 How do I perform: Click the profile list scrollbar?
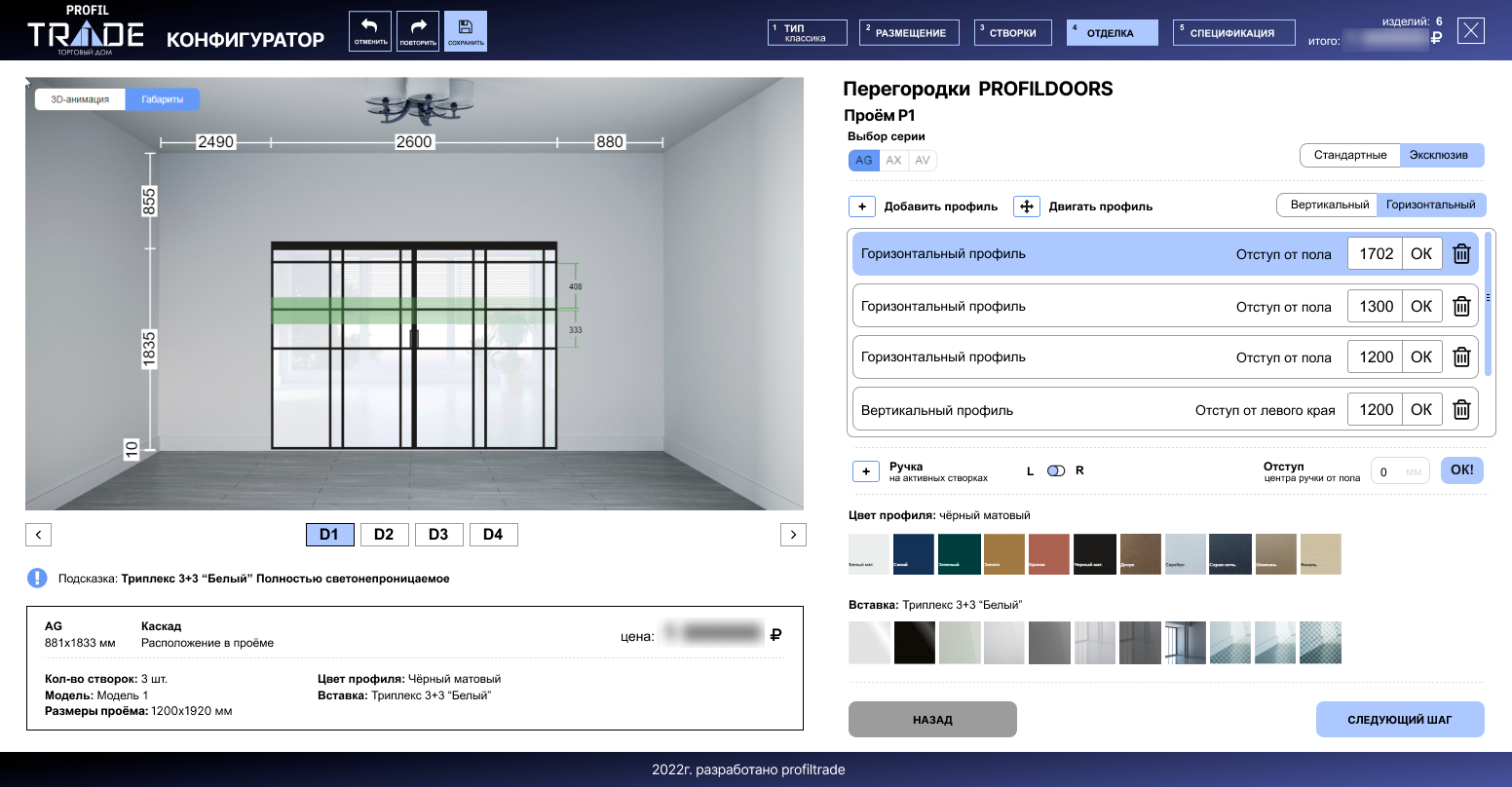point(1488,302)
